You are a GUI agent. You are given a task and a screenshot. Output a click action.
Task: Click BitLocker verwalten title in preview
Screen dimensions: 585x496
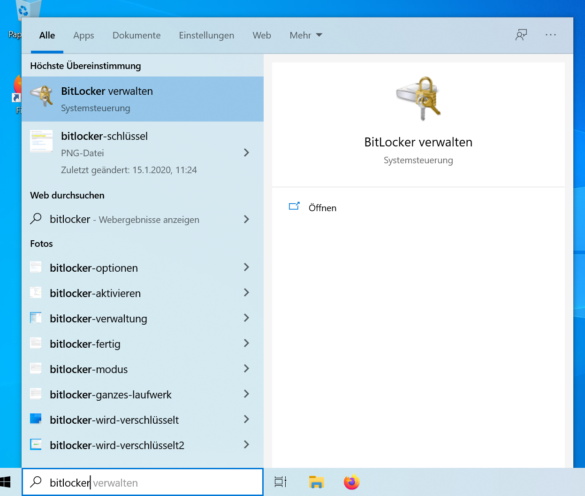click(x=418, y=142)
